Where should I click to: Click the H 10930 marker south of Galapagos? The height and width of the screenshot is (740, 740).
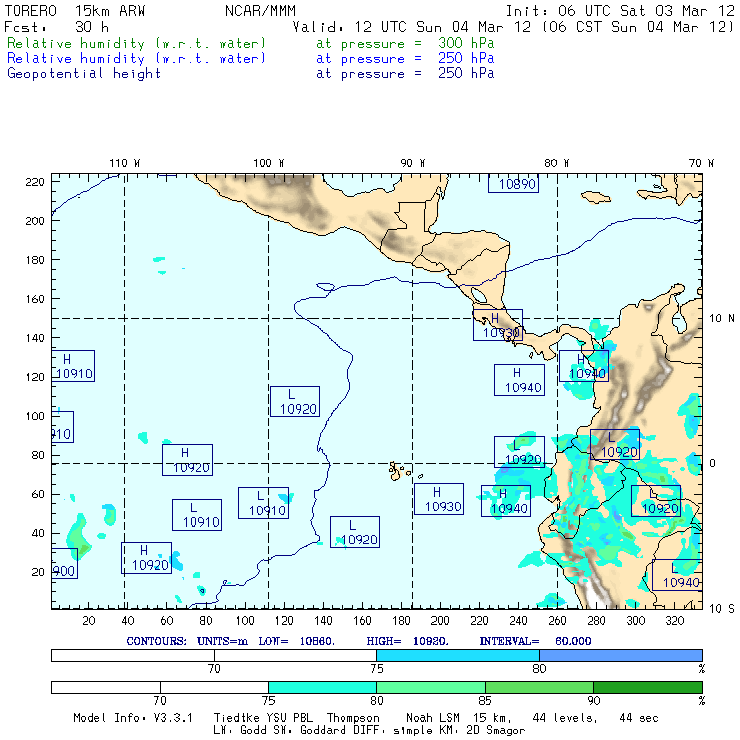[438, 499]
